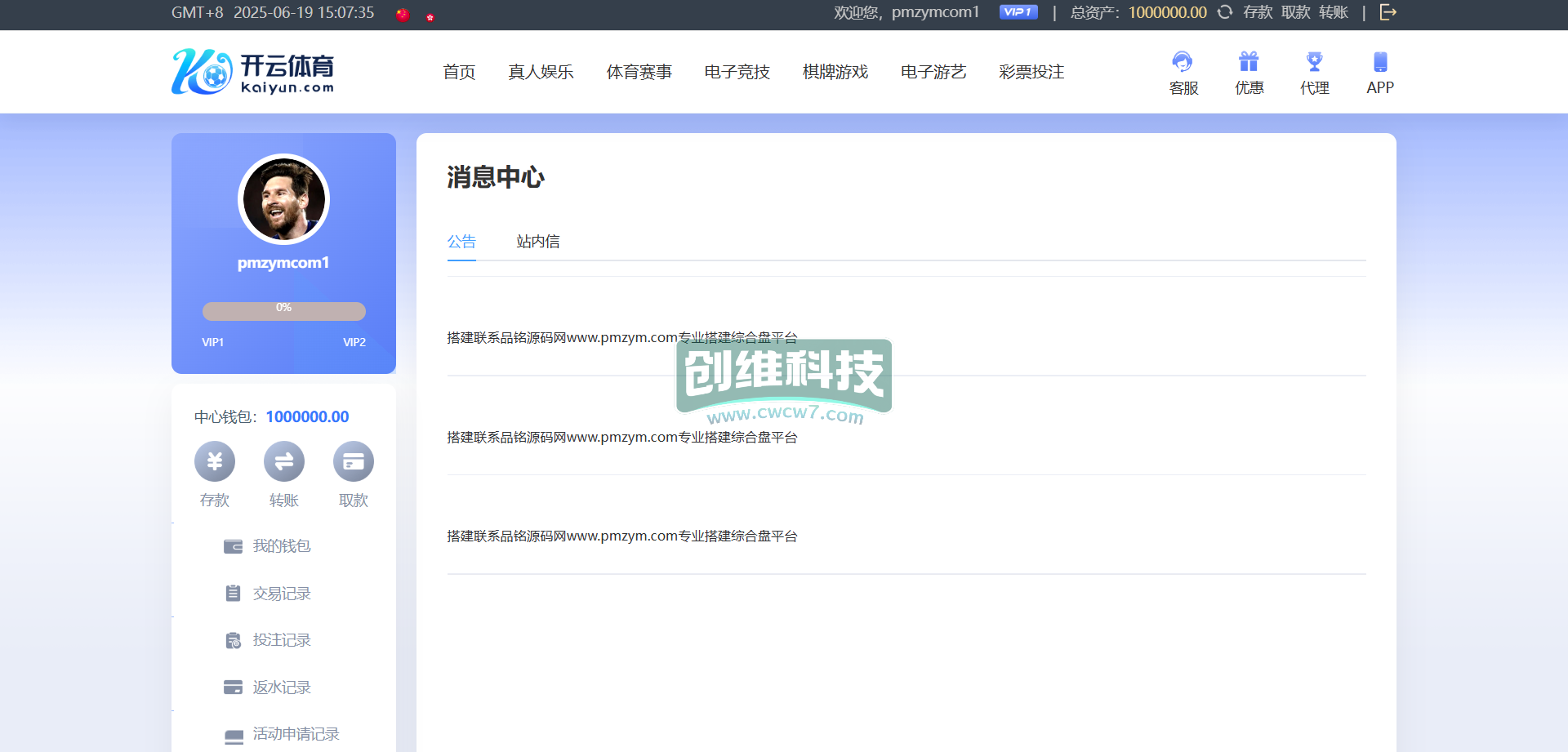1568x752 pixels.
Task: Click the 总资产 amount in top bar
Action: click(x=1168, y=12)
